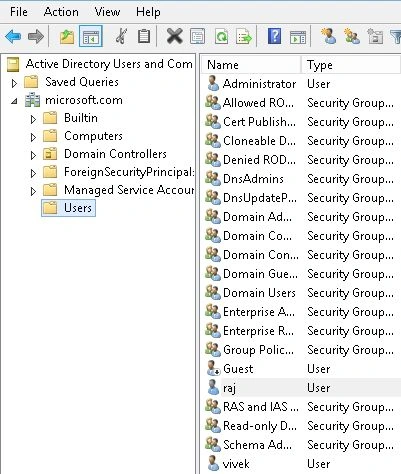The width and height of the screenshot is (401, 474).
Task: Click the Help question mark icon
Action: [x=274, y=36]
